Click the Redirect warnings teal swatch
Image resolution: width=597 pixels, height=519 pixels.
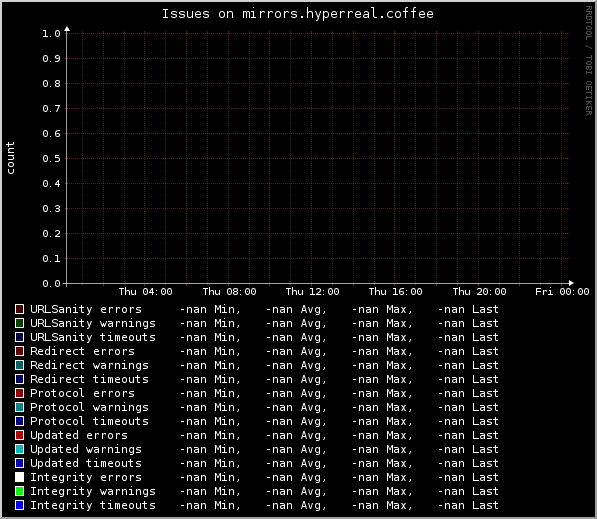(x=19, y=365)
